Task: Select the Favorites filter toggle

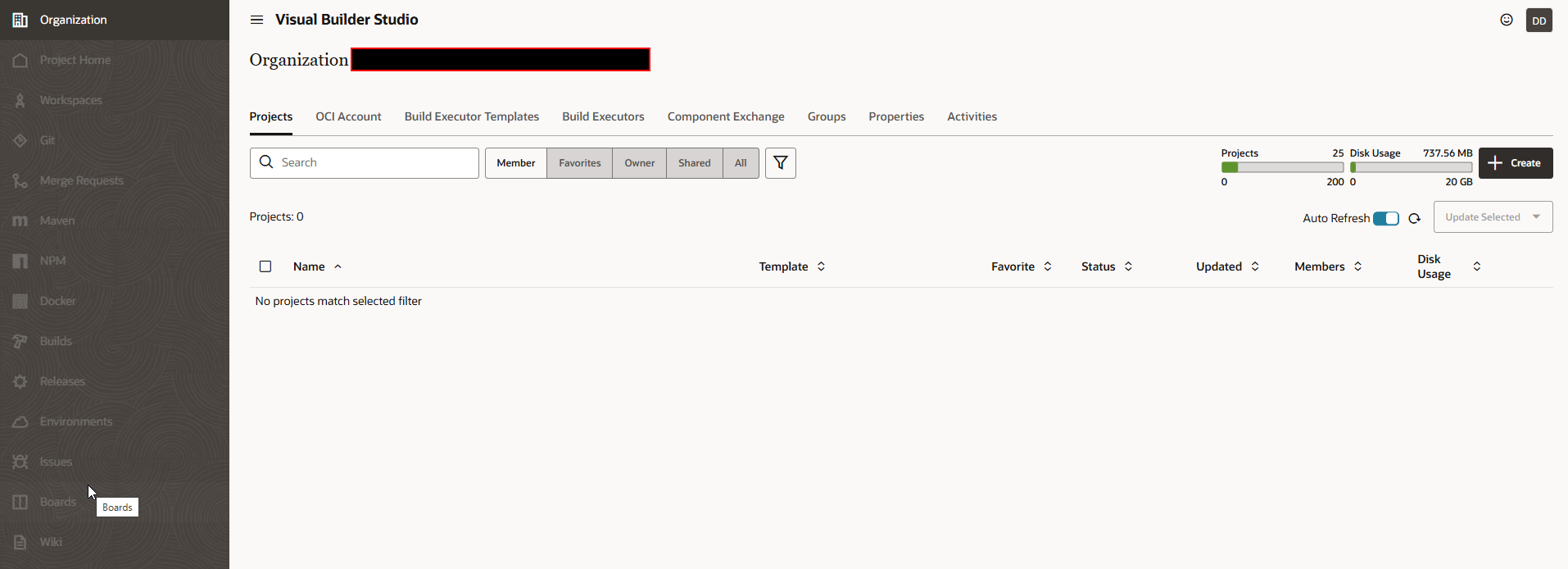Action: (580, 163)
